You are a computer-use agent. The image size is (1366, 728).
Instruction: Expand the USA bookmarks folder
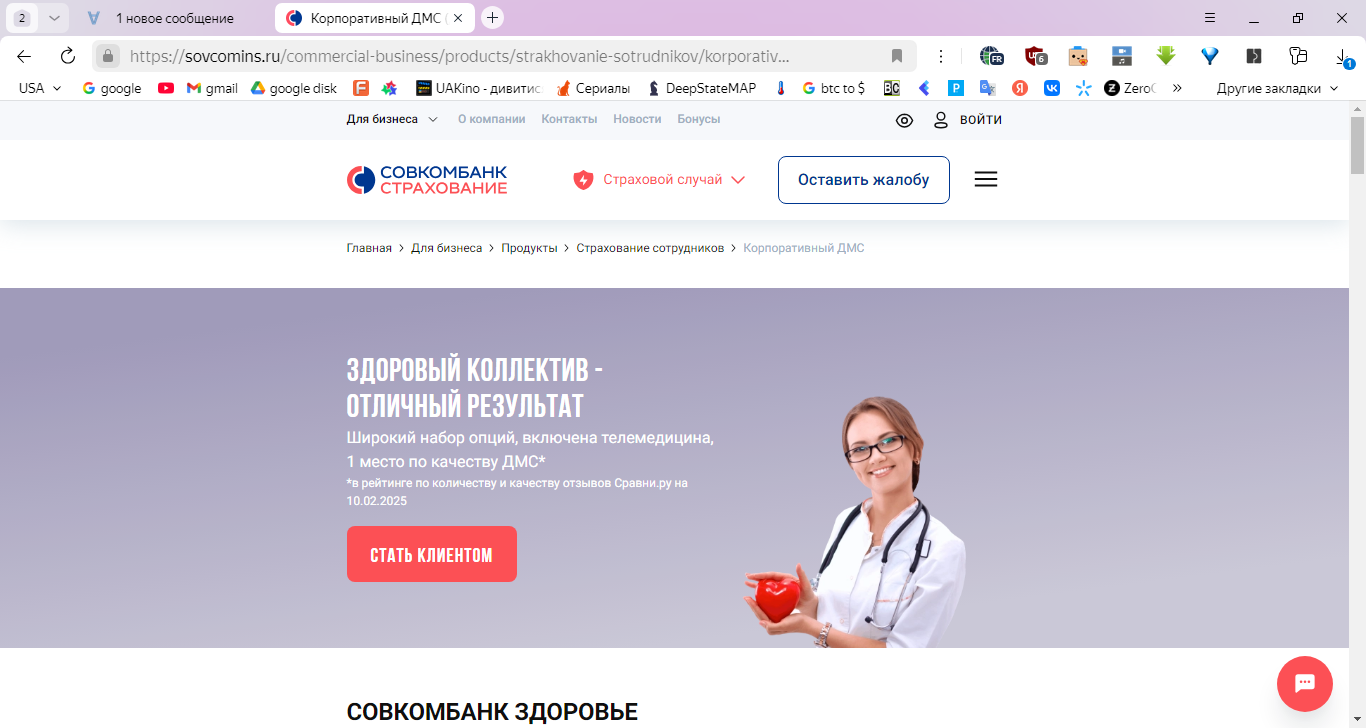coord(40,88)
